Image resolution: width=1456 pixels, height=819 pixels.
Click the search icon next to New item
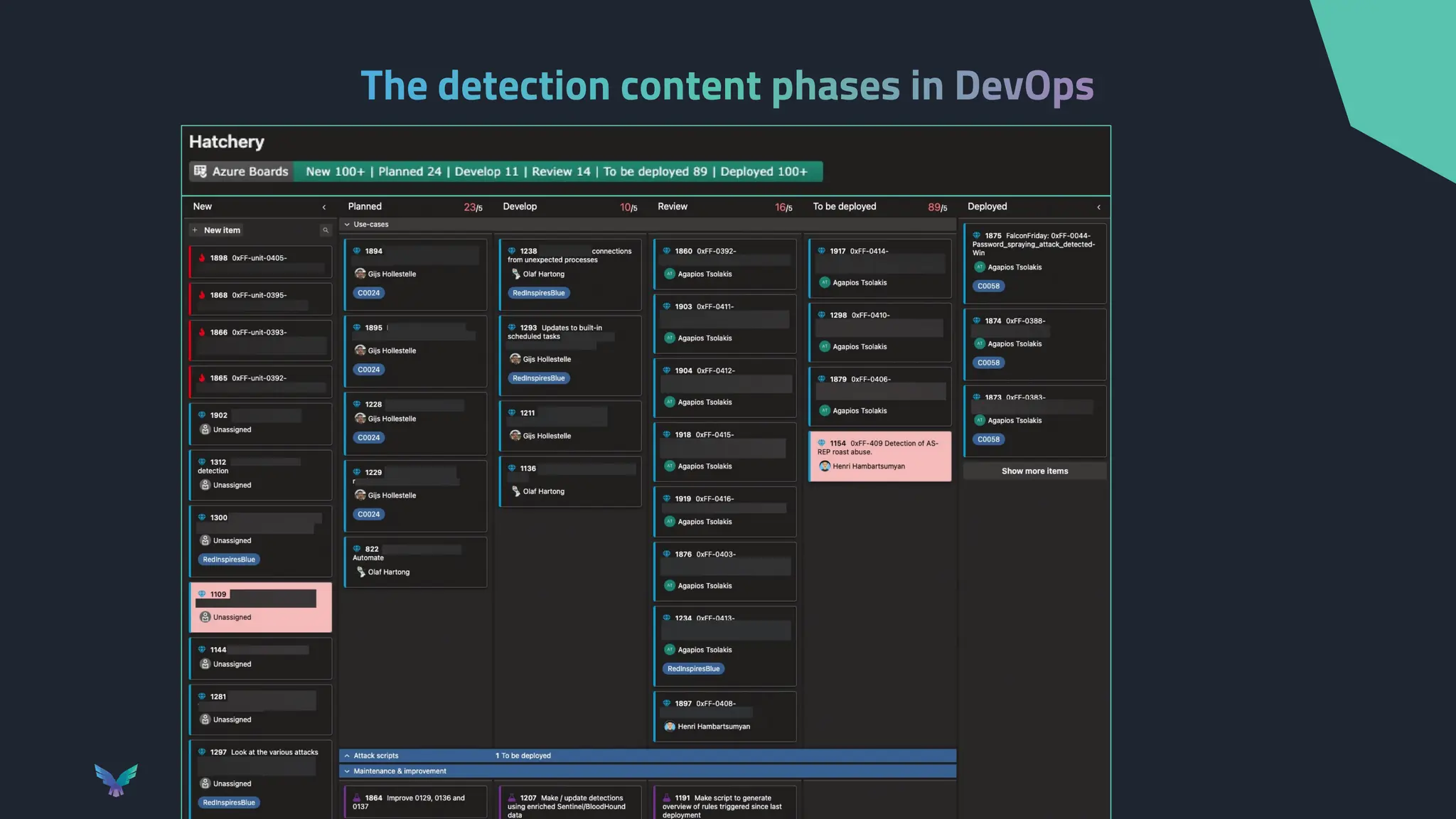326,230
